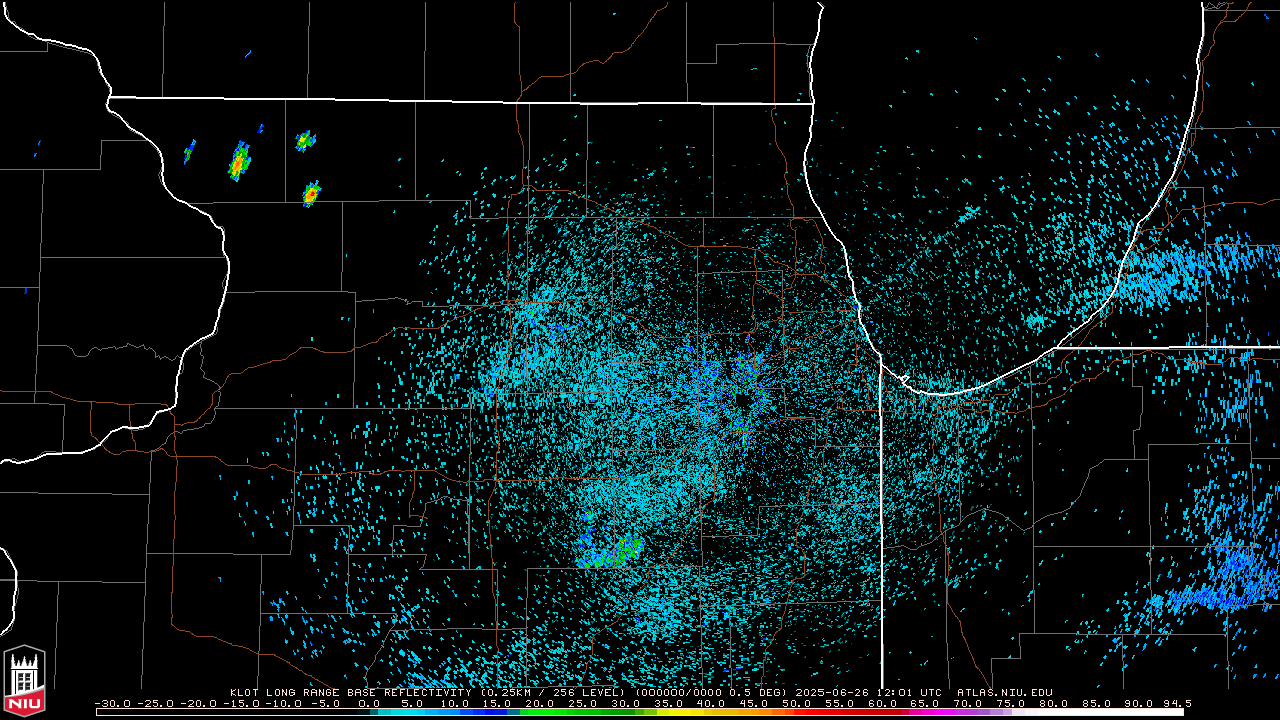Pick the red segment of the color bar
Viewport: 1280px width, 720px height.
point(850,712)
